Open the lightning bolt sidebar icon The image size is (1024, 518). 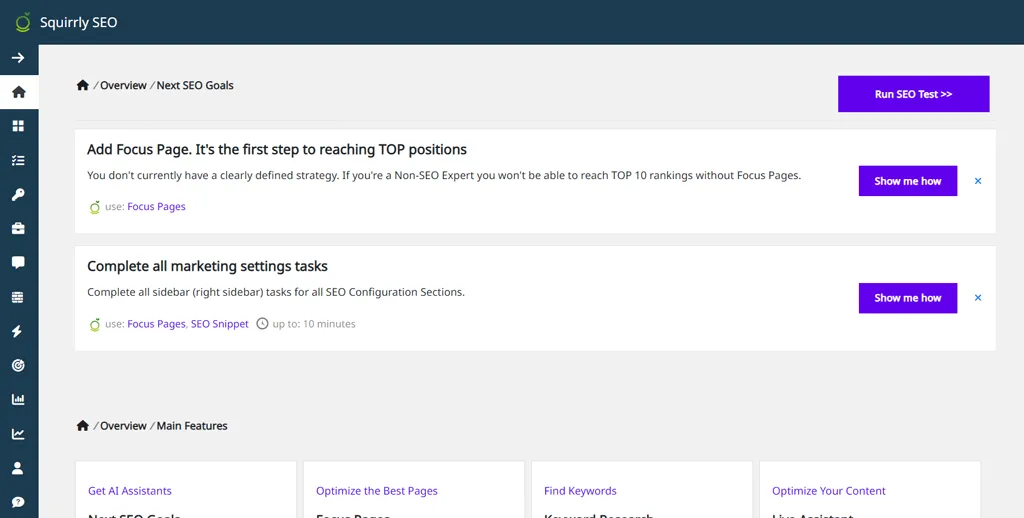point(18,331)
